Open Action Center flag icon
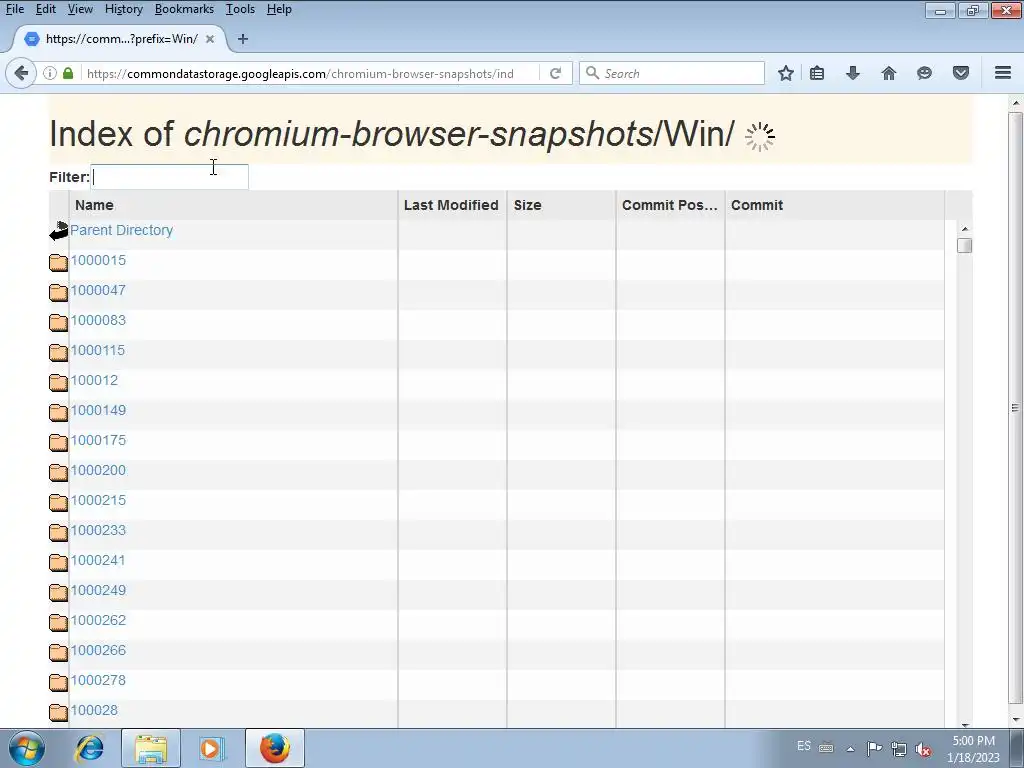This screenshot has height=768, width=1024. 874,748
